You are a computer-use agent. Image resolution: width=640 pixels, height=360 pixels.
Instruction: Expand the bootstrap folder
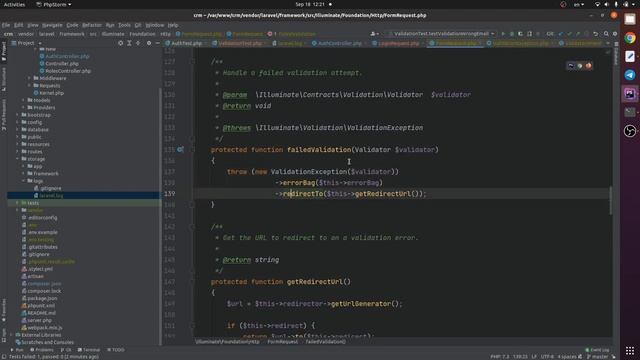[x=17, y=115]
